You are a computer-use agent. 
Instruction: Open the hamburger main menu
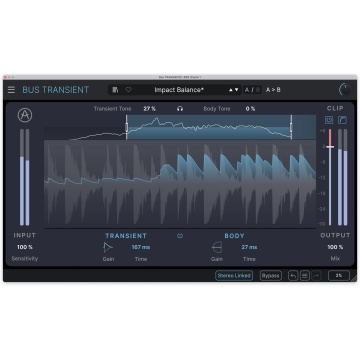pos(11,90)
